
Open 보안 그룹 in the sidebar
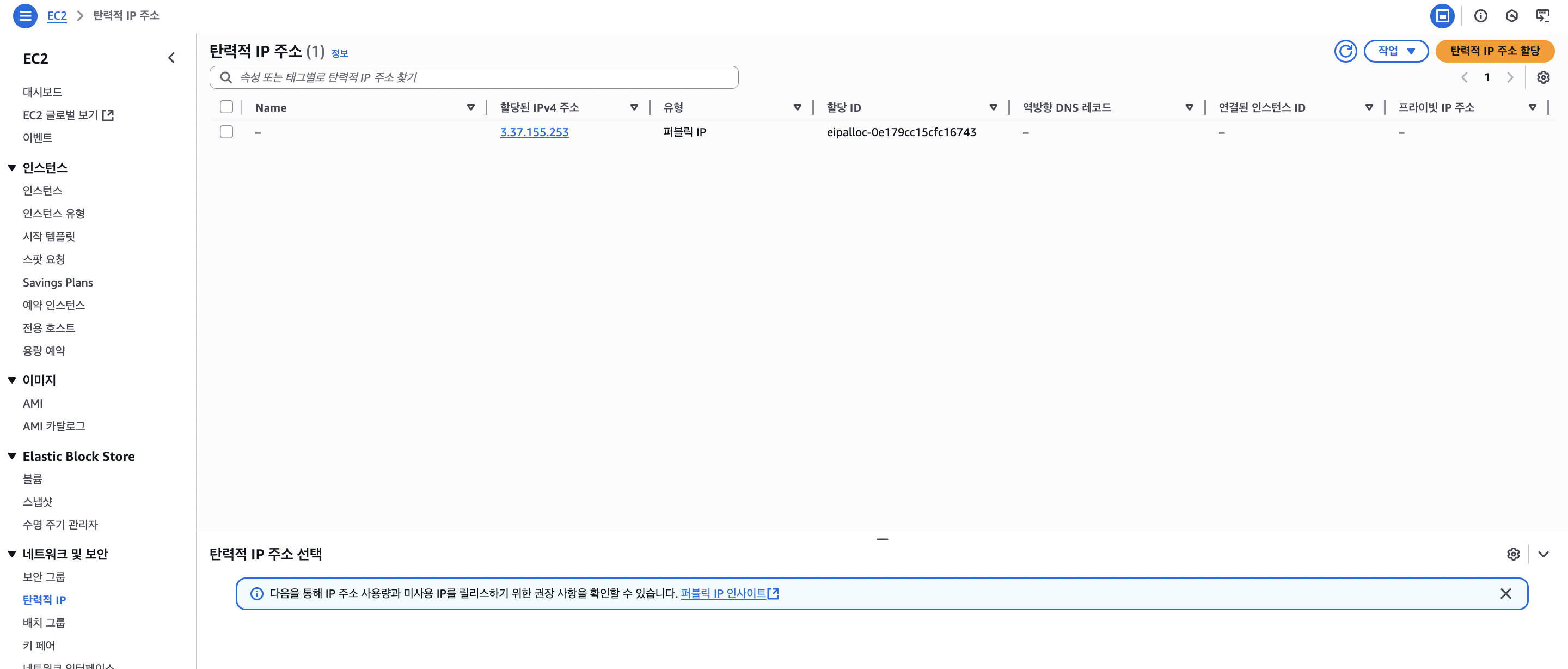pyautogui.click(x=44, y=576)
